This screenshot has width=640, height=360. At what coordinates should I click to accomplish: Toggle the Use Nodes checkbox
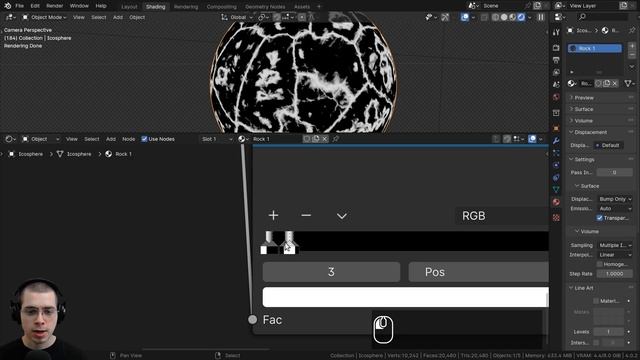(x=144, y=139)
